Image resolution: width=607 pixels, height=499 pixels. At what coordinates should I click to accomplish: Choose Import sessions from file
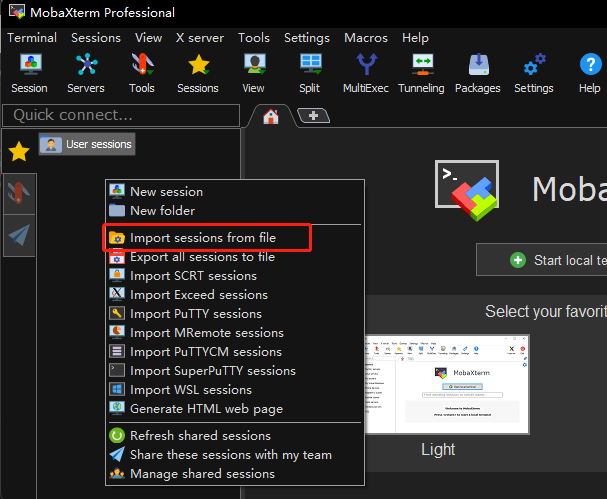click(235, 238)
